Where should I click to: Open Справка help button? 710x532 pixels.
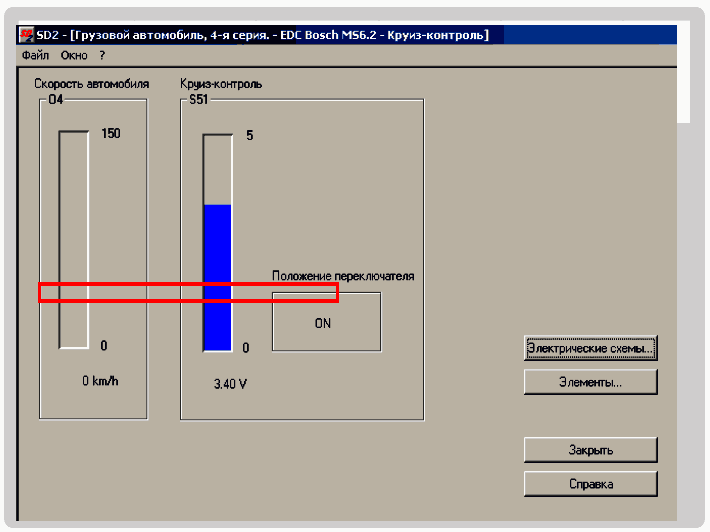[x=590, y=484]
